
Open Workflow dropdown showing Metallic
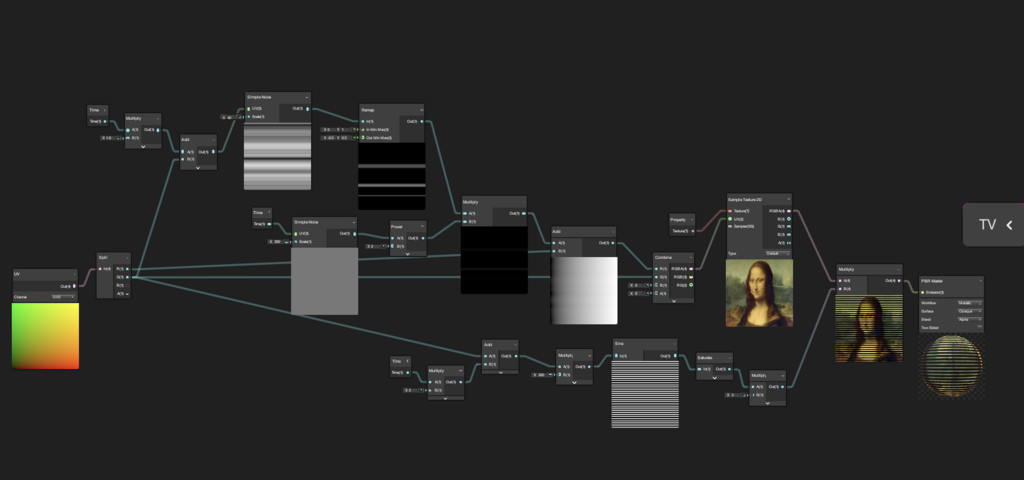[x=969, y=303]
